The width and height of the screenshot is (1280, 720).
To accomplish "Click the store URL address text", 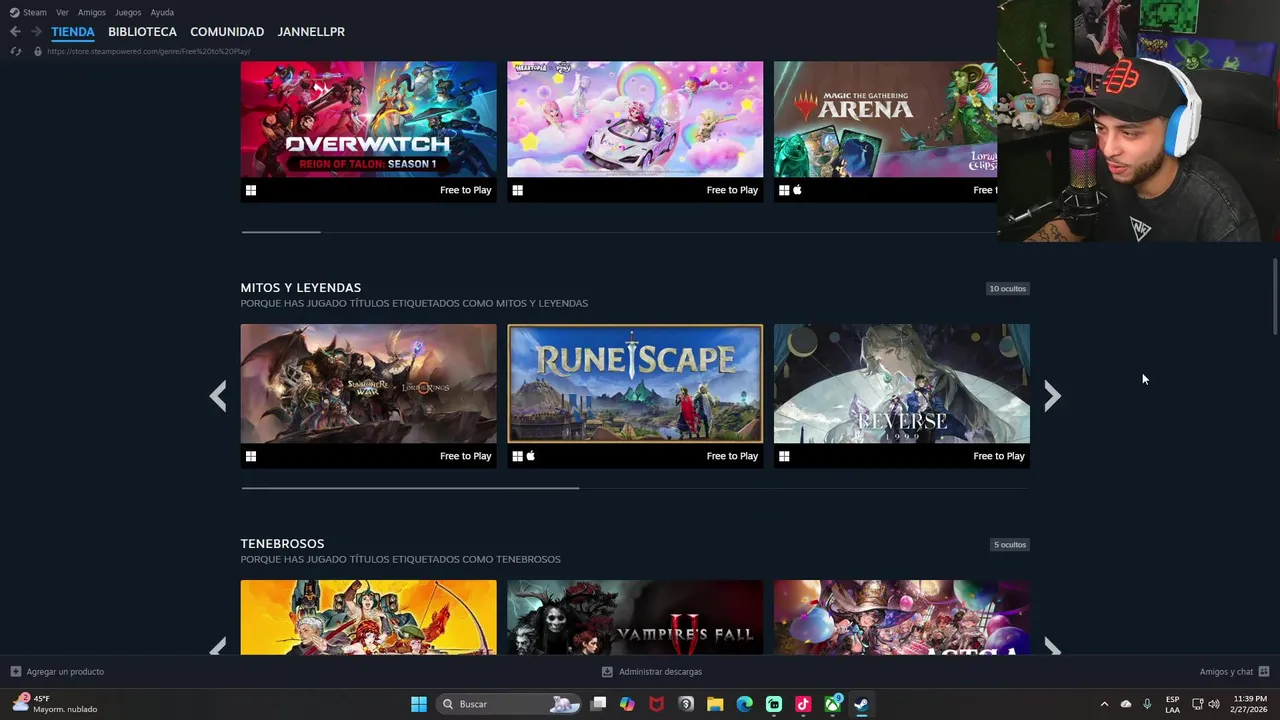I will tap(148, 51).
